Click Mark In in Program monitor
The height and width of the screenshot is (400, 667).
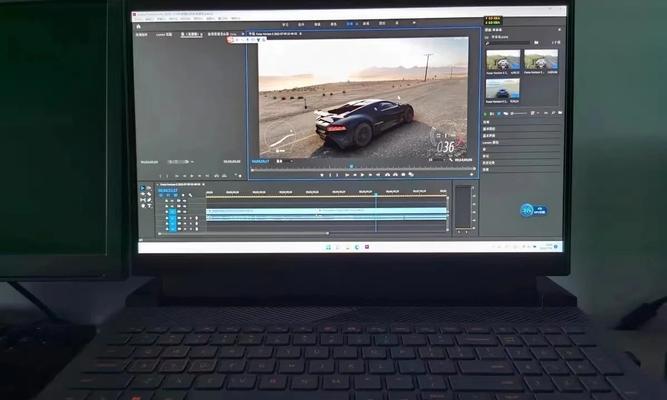330,175
